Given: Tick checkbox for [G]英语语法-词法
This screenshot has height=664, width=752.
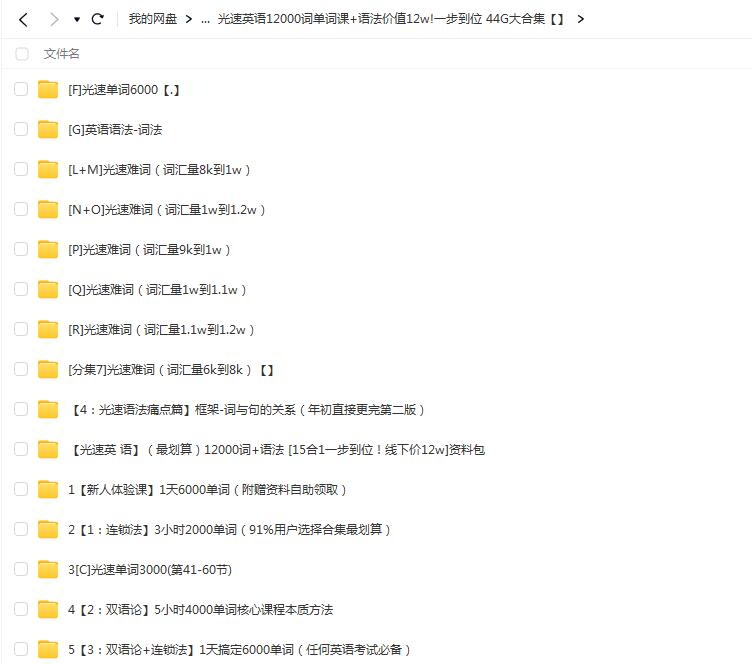Looking at the screenshot, I should (x=21, y=129).
